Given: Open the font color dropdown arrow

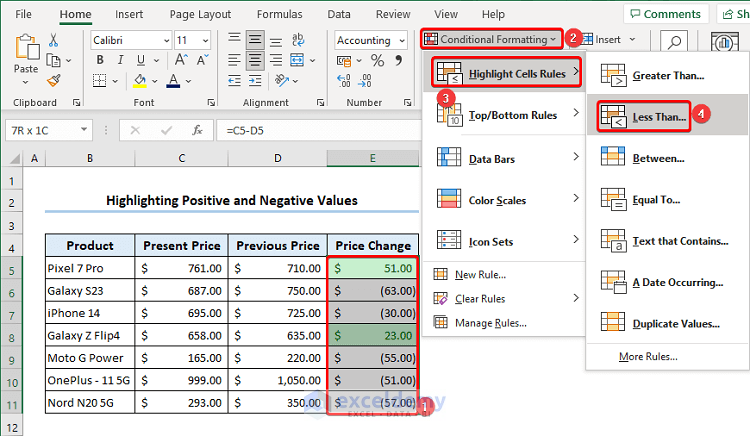Looking at the screenshot, I should click(x=188, y=81).
